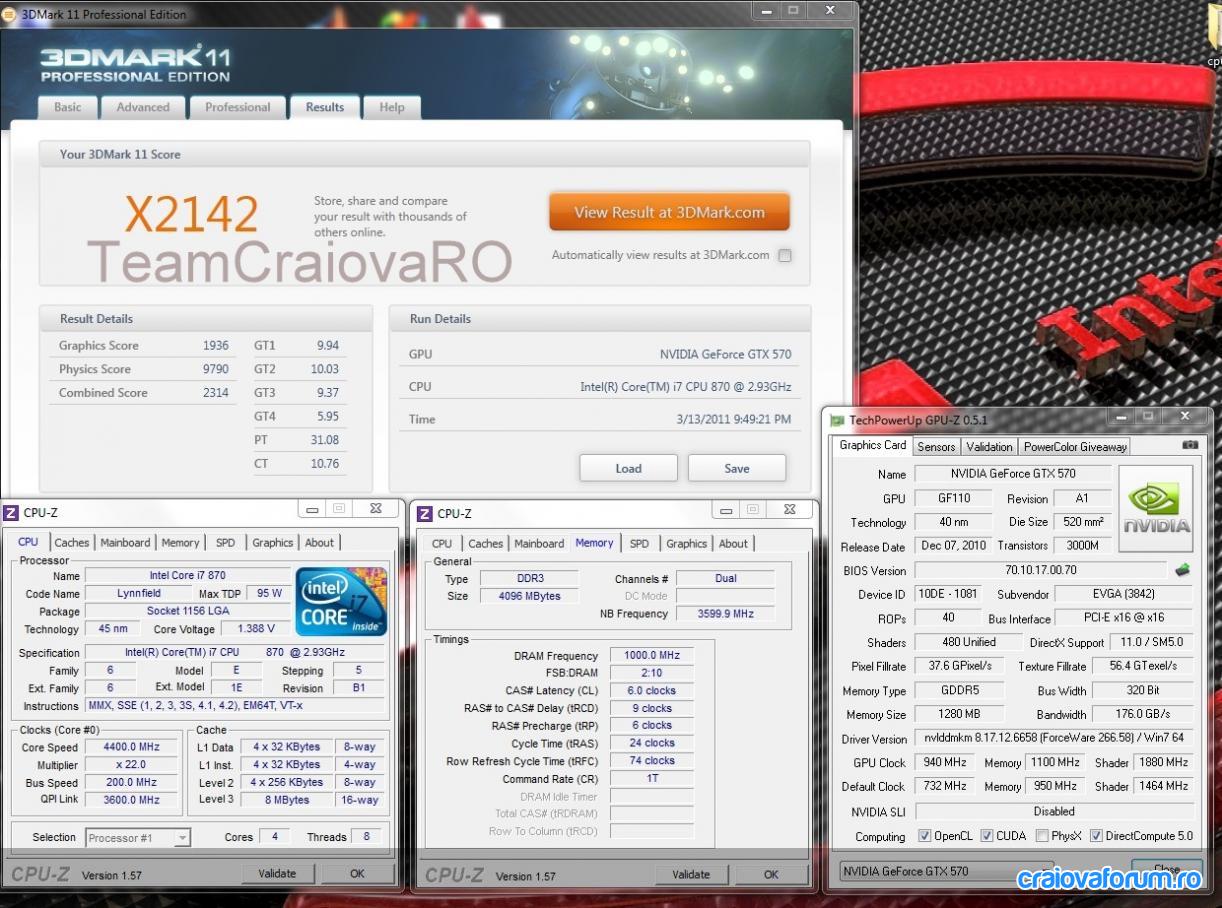Image resolution: width=1222 pixels, height=908 pixels.
Task: Toggle the OpenCL checkbox in GPU-Z
Action: (x=924, y=836)
